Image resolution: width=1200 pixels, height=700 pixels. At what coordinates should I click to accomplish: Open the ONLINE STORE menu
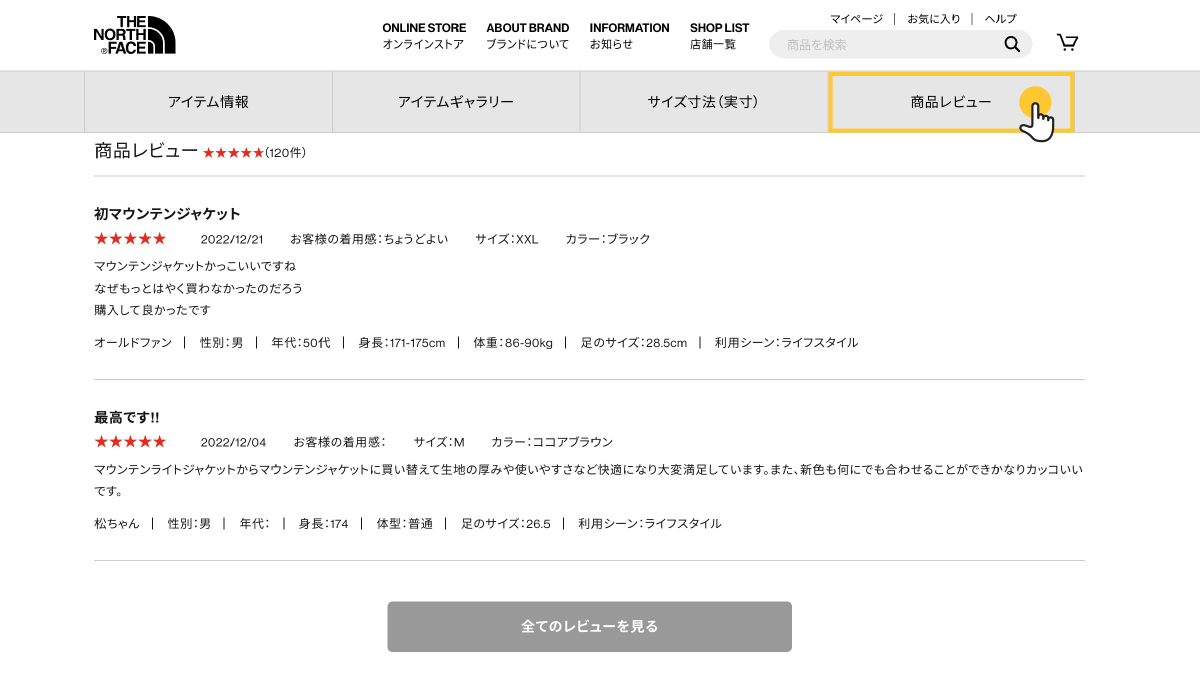pos(424,35)
